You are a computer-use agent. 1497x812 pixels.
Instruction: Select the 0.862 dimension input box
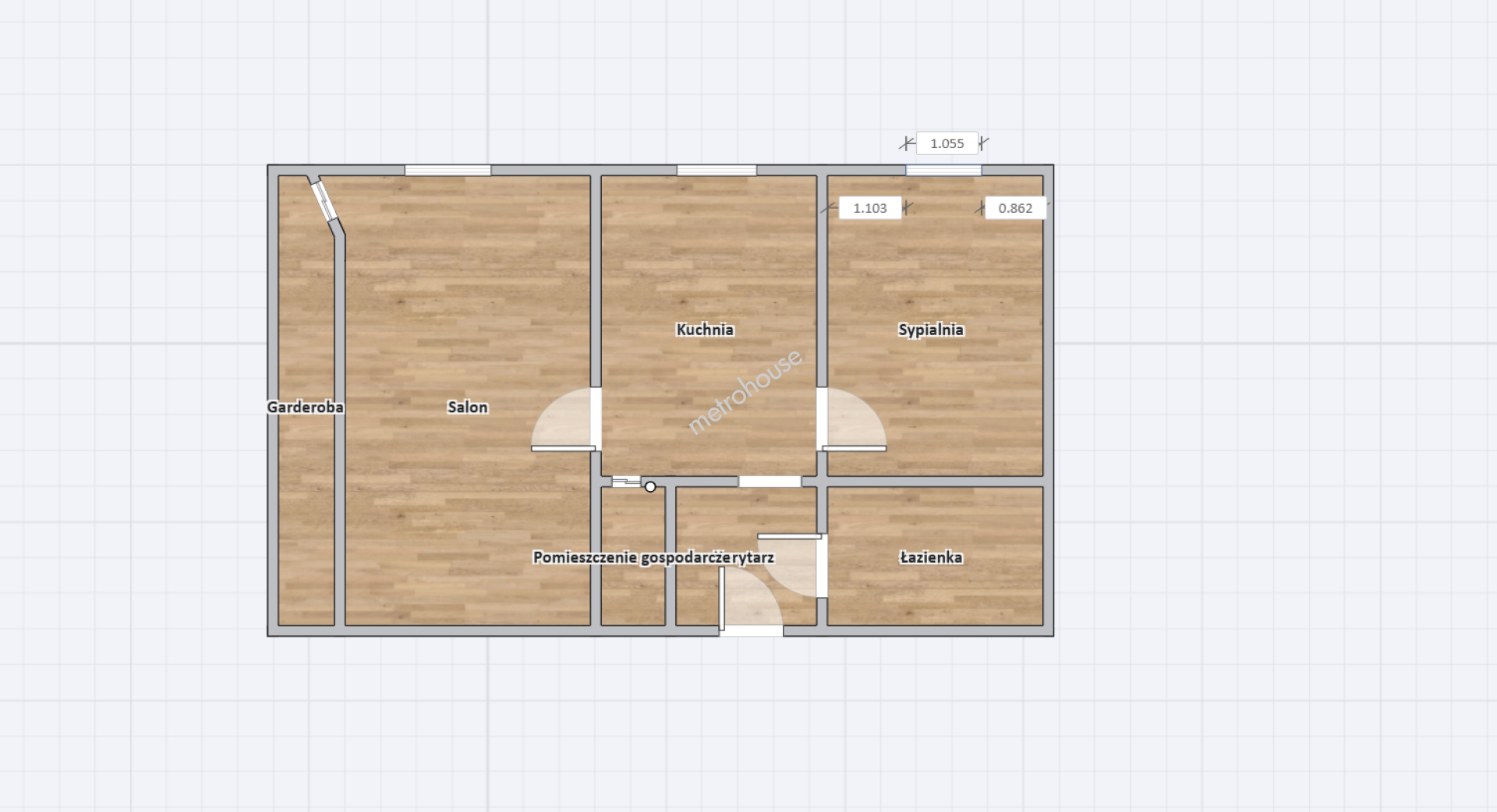click(x=1014, y=208)
